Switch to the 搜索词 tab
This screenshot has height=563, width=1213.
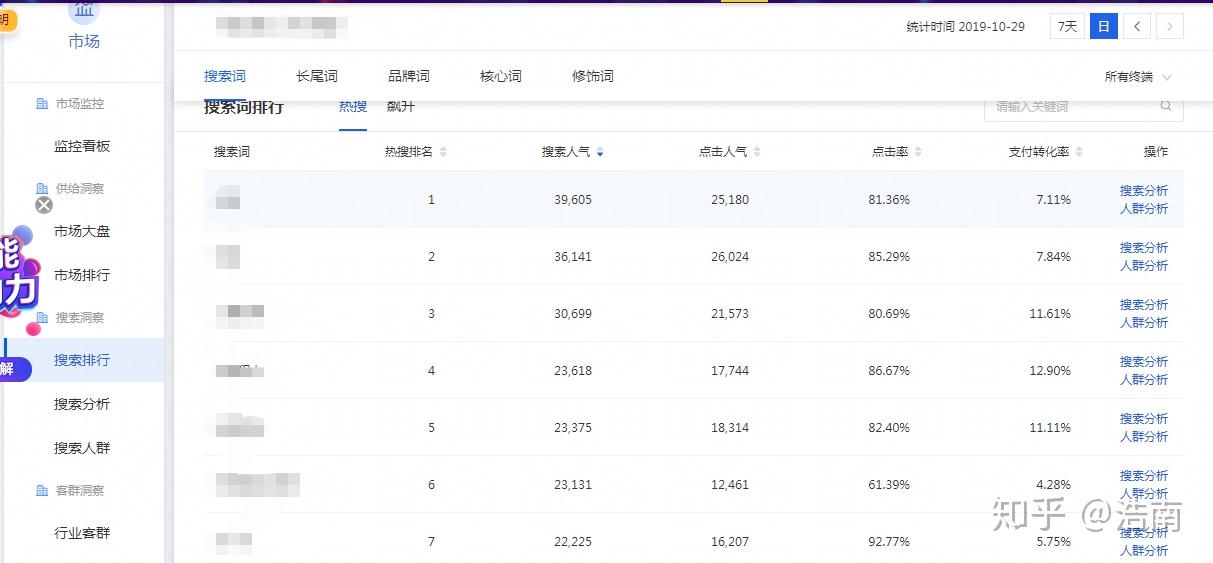(x=225, y=76)
